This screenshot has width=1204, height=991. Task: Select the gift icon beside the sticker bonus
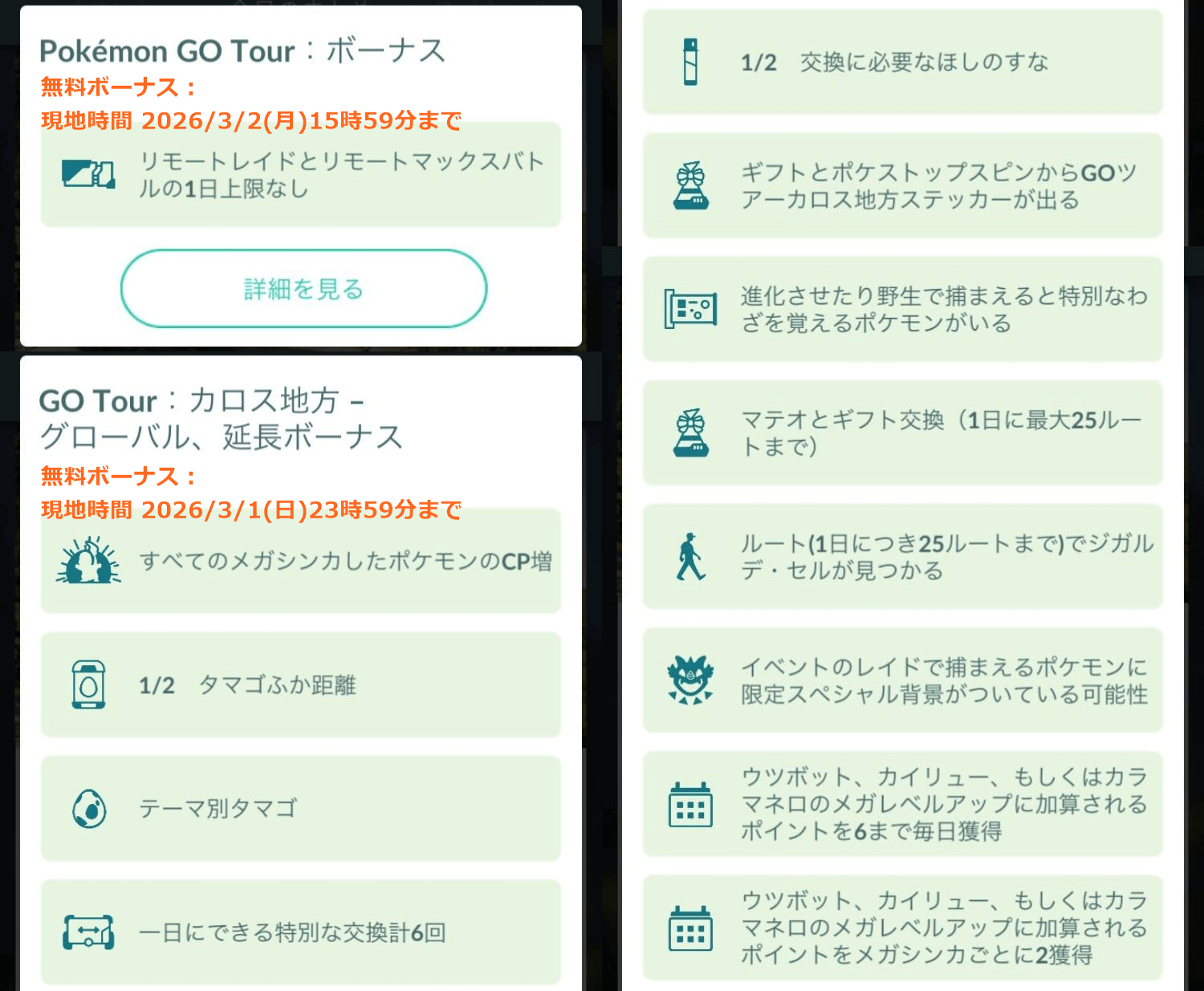pyautogui.click(x=690, y=185)
